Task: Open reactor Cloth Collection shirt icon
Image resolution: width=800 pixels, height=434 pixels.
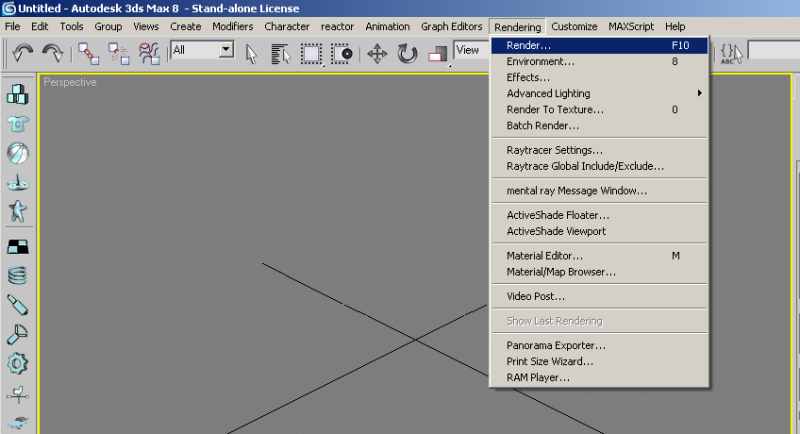Action: coord(18,123)
